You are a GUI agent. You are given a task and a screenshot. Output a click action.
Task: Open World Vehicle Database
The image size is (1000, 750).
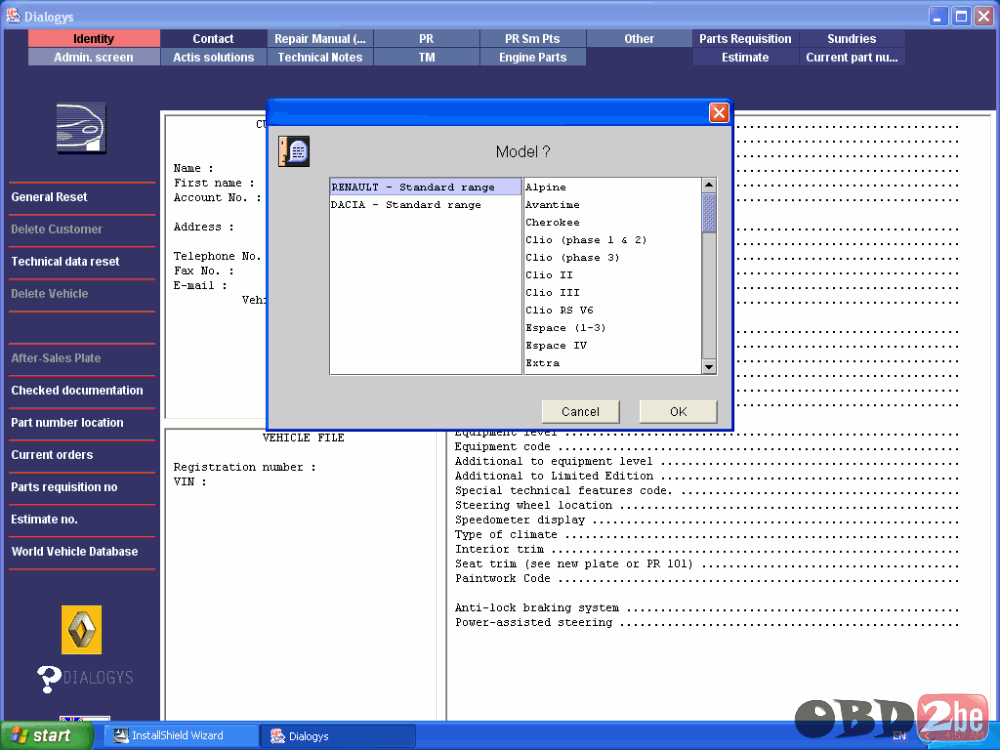pyautogui.click(x=74, y=552)
